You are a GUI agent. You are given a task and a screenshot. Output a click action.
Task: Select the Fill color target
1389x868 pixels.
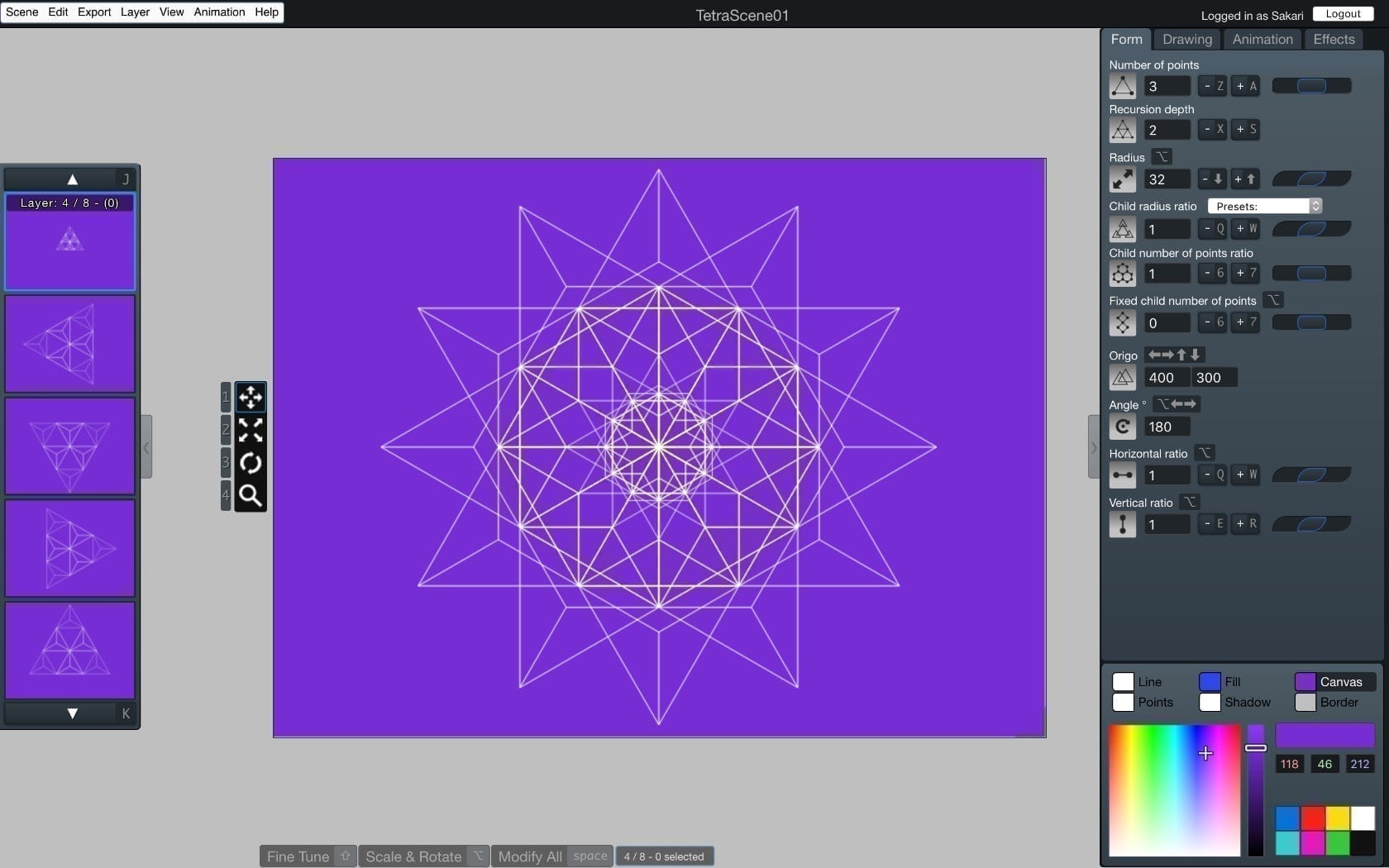point(1210,682)
